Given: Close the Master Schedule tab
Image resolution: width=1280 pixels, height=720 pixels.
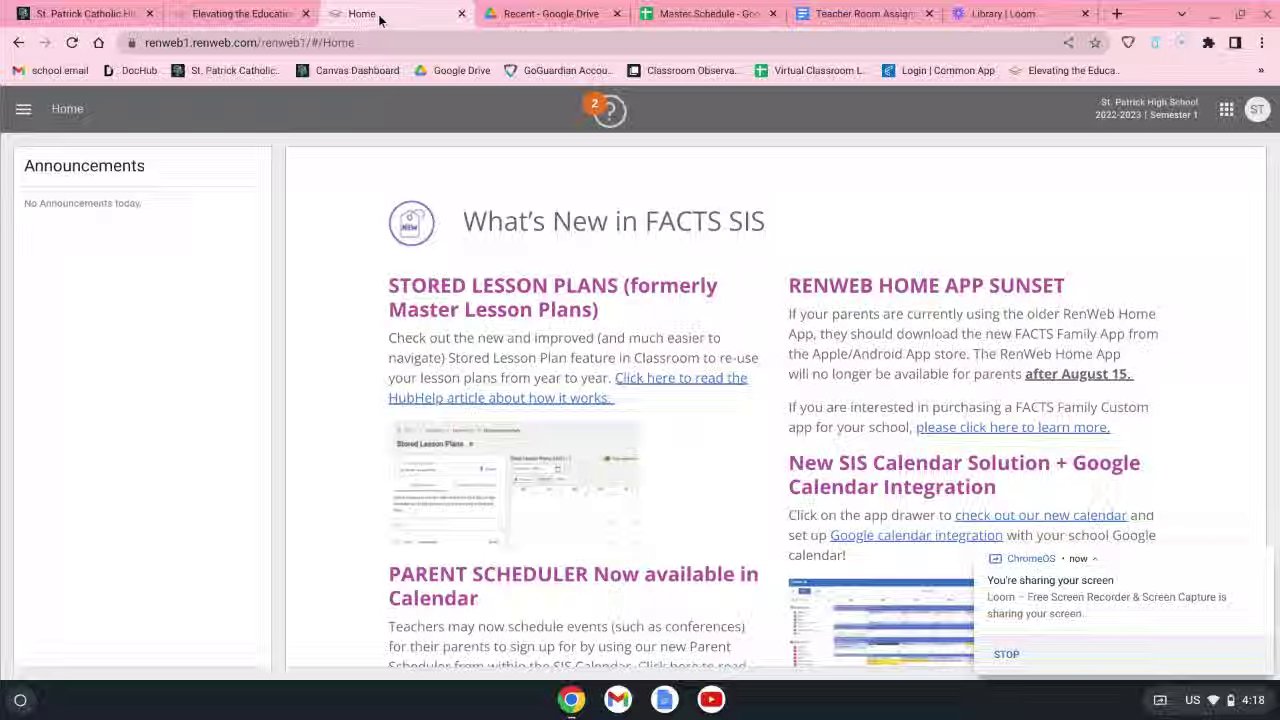Looking at the screenshot, I should tap(773, 14).
